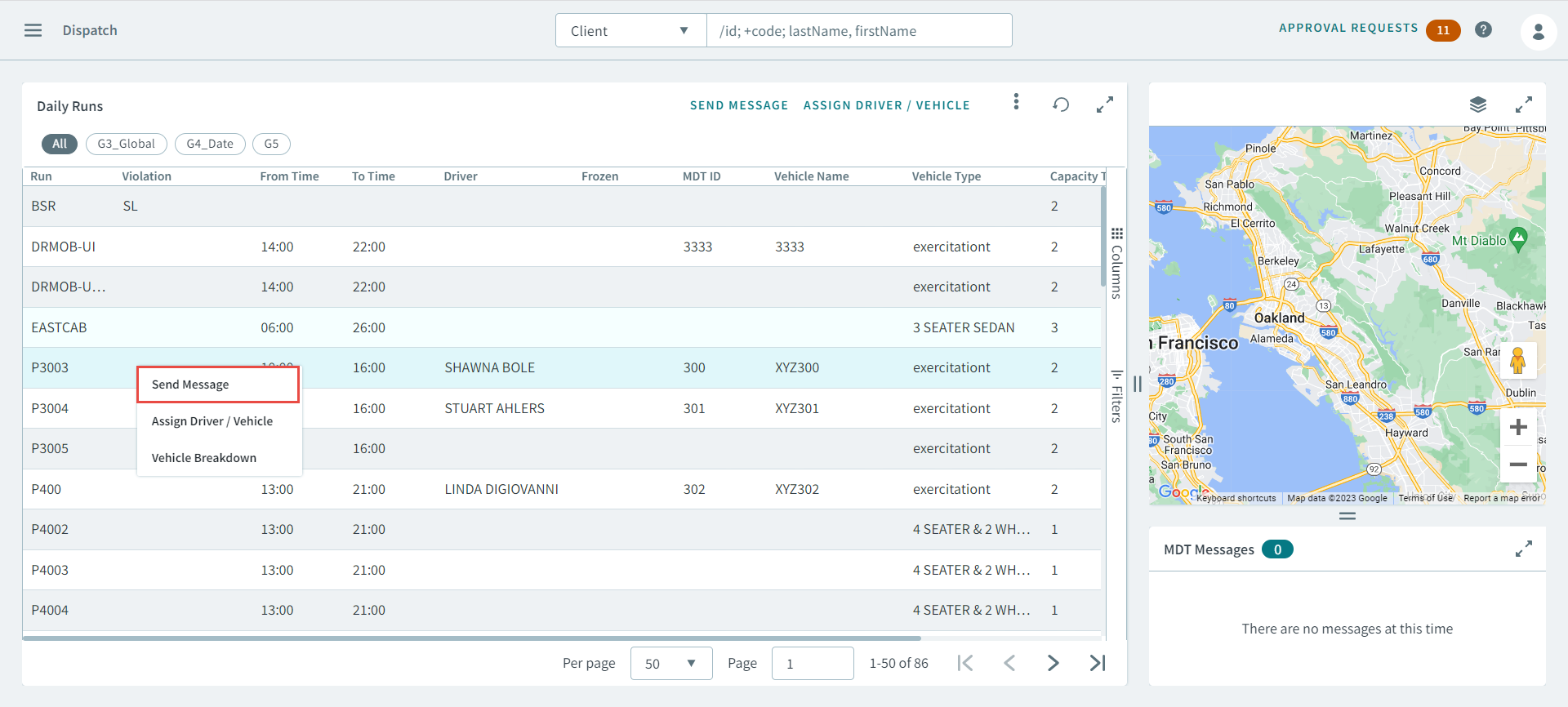The image size is (1568, 707).
Task: Zoom in on the map
Action: click(x=1518, y=427)
